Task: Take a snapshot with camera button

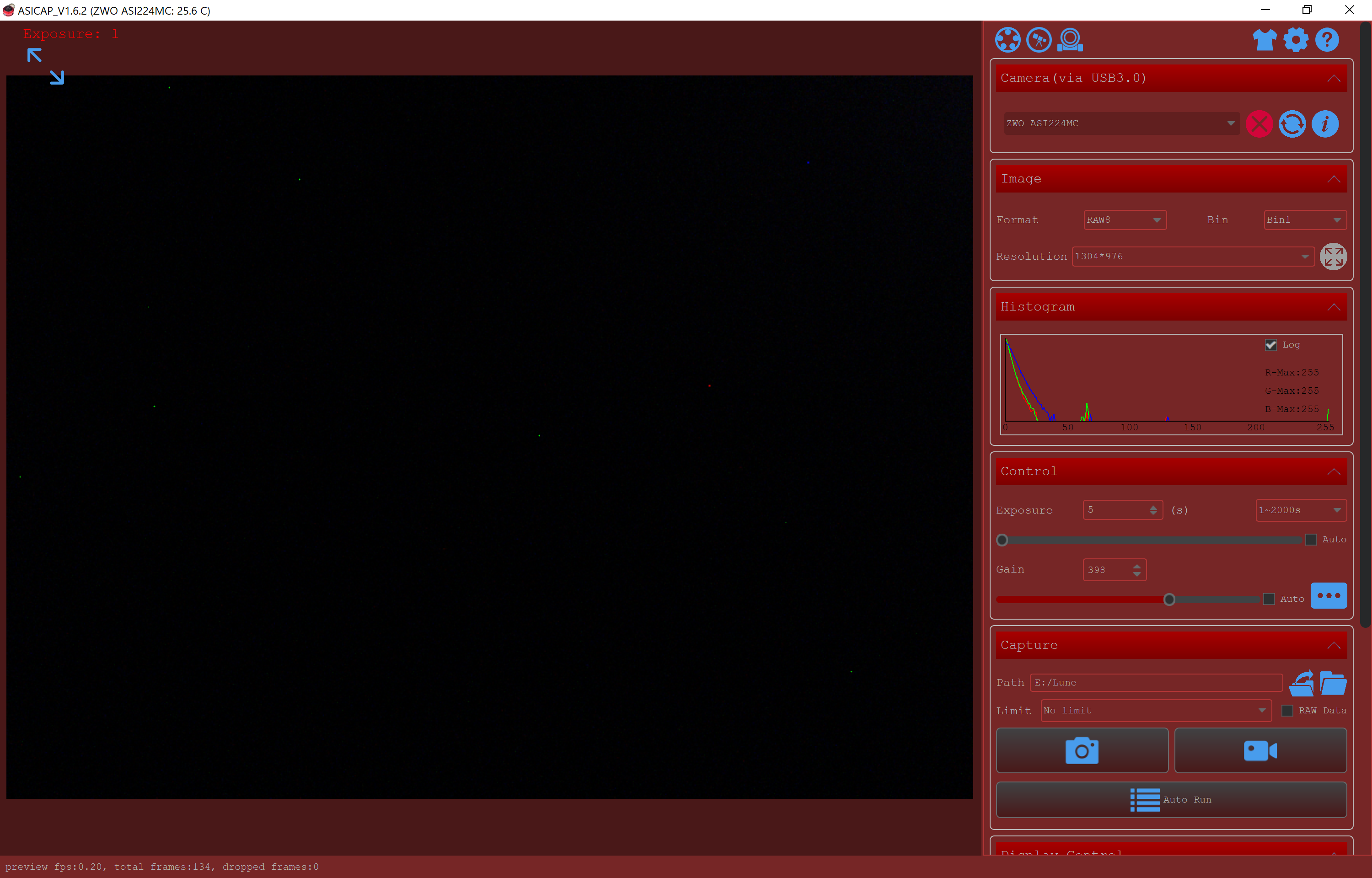Action: pyautogui.click(x=1081, y=750)
